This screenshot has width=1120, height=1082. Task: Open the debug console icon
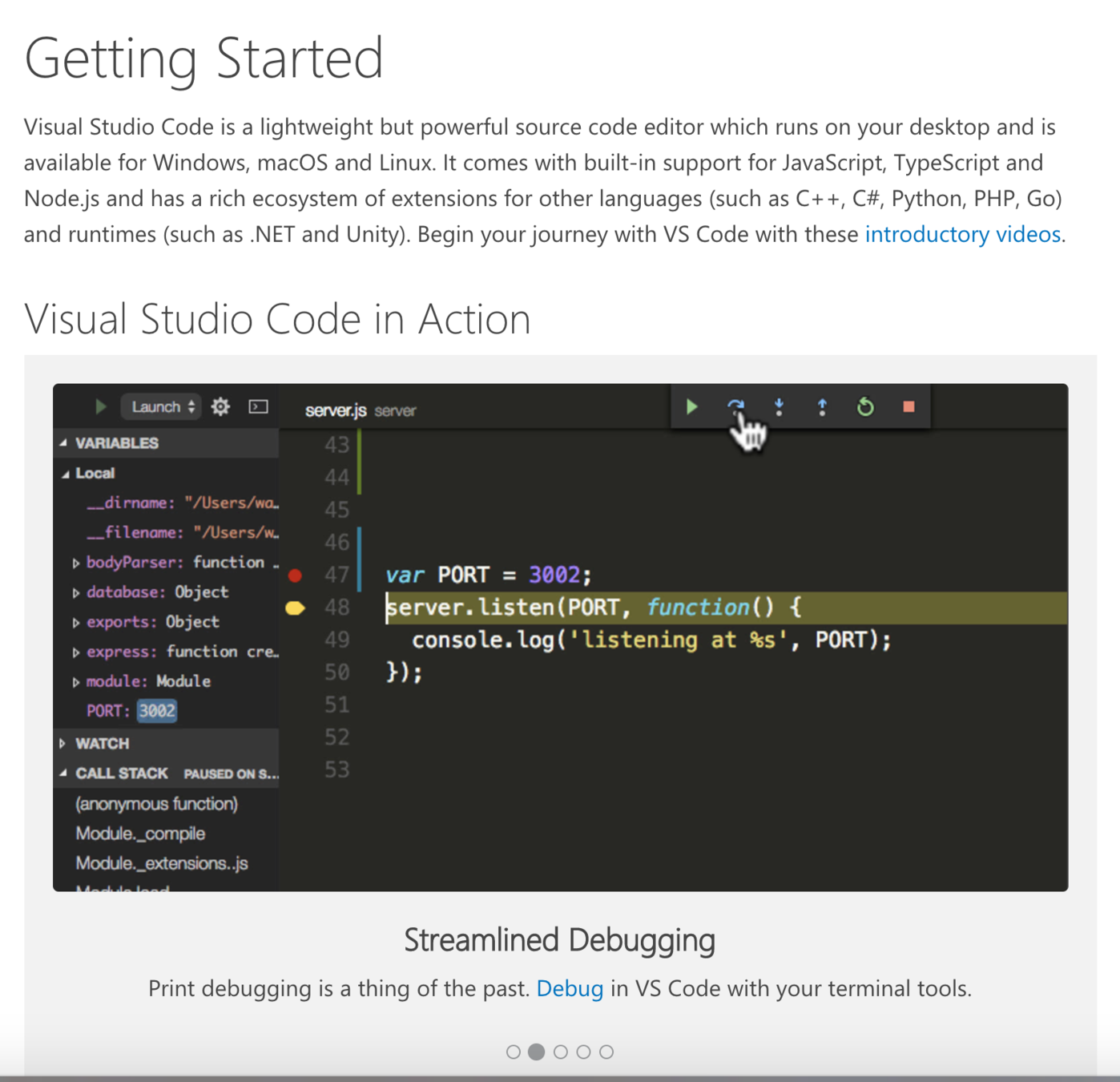(258, 407)
